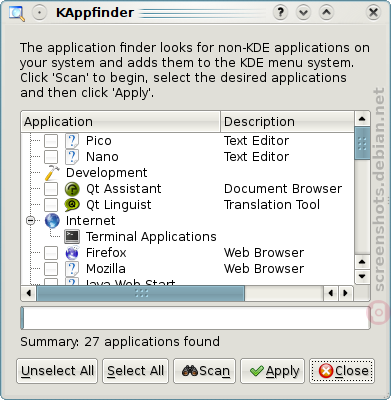The image size is (391, 400).
Task: Click the Terminal Applications monitor icon
Action: [x=72, y=237]
